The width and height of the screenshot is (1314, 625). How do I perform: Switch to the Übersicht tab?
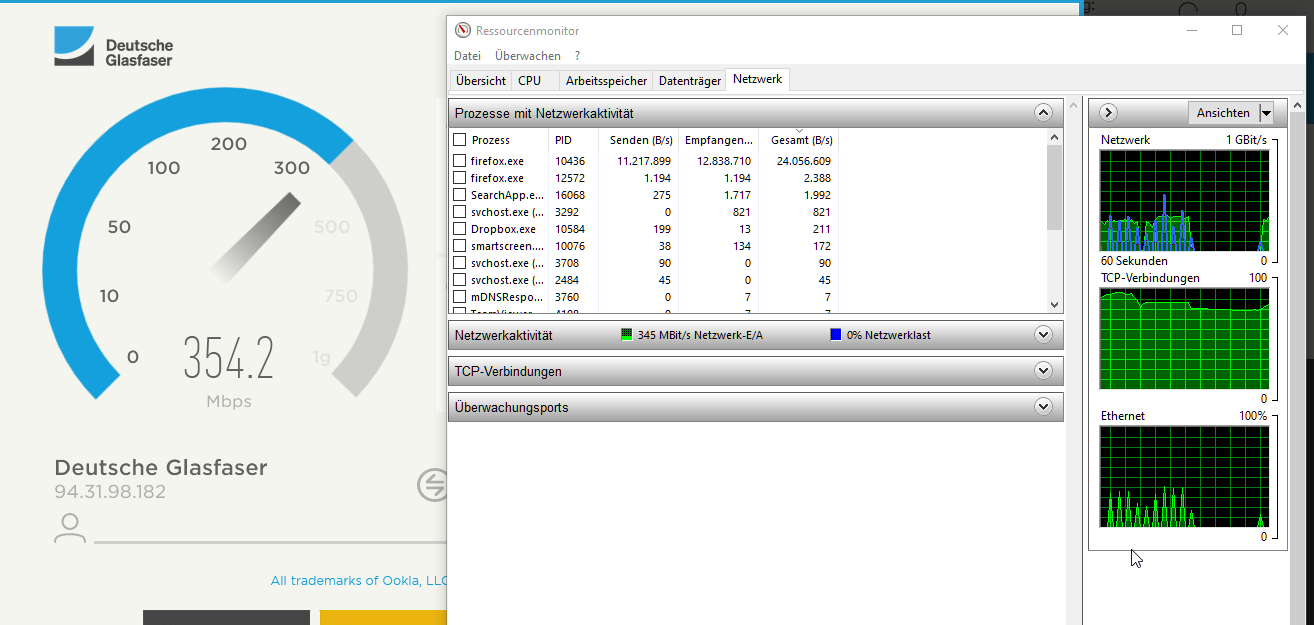481,81
